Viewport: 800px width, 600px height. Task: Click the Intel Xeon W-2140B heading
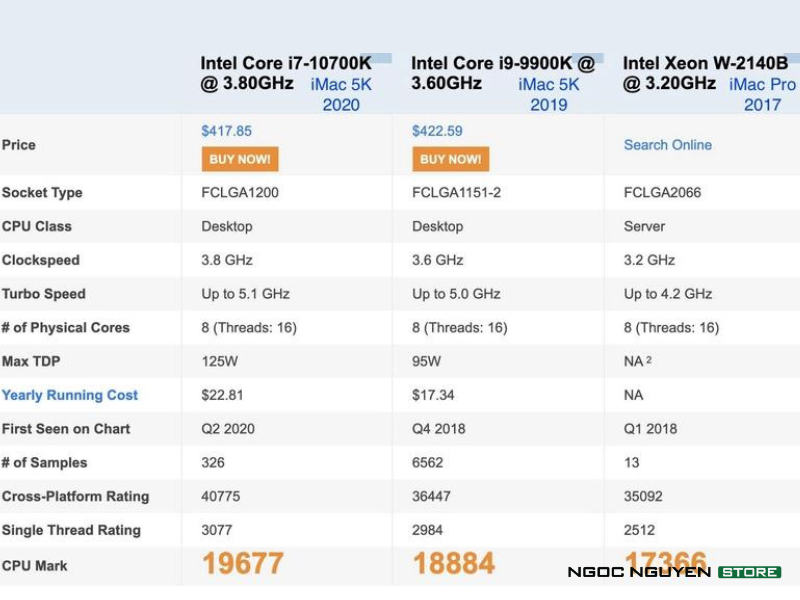(x=705, y=64)
